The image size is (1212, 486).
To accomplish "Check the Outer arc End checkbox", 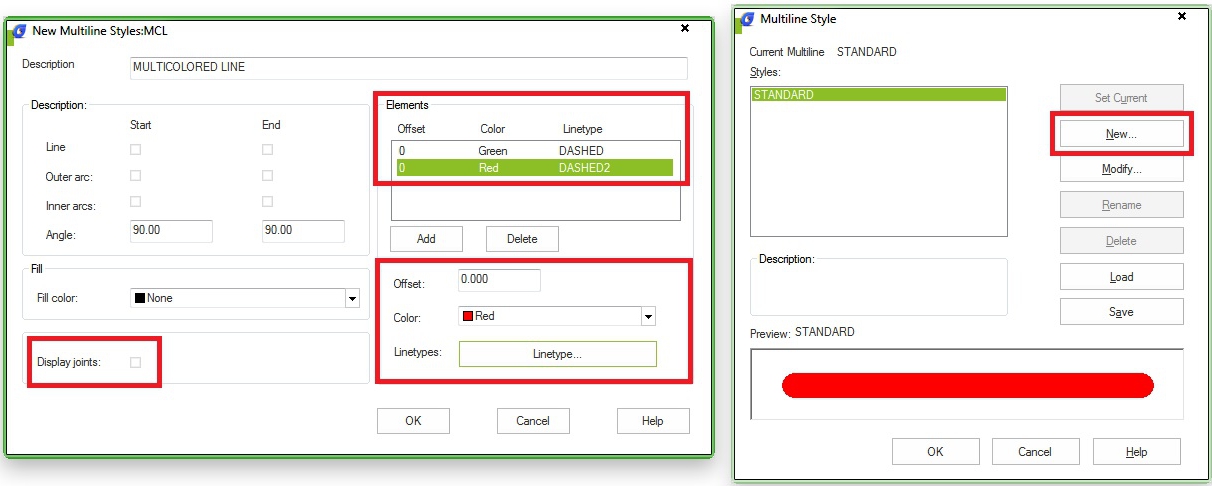I will tap(268, 176).
